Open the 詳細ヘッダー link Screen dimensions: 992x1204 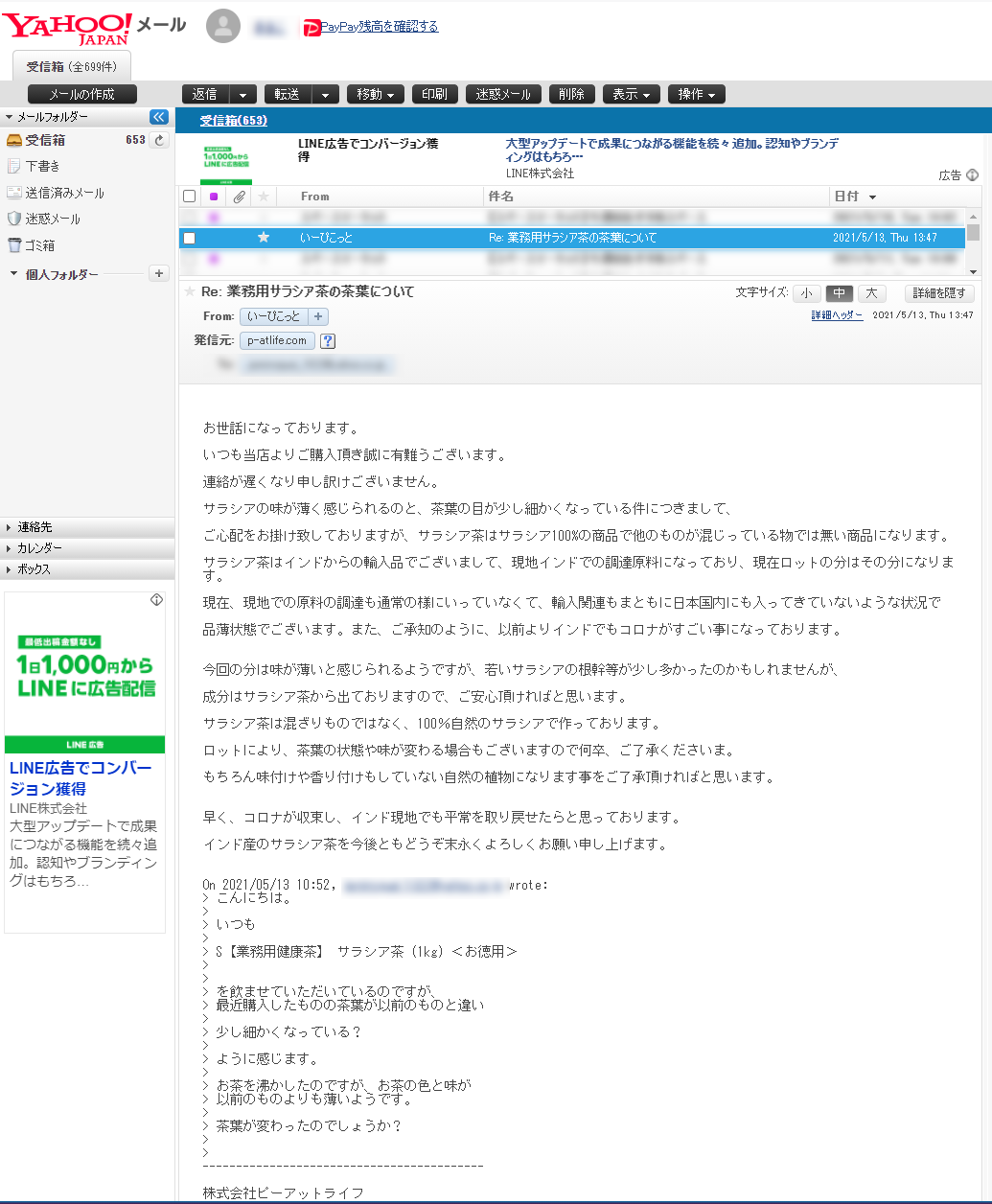[837, 315]
